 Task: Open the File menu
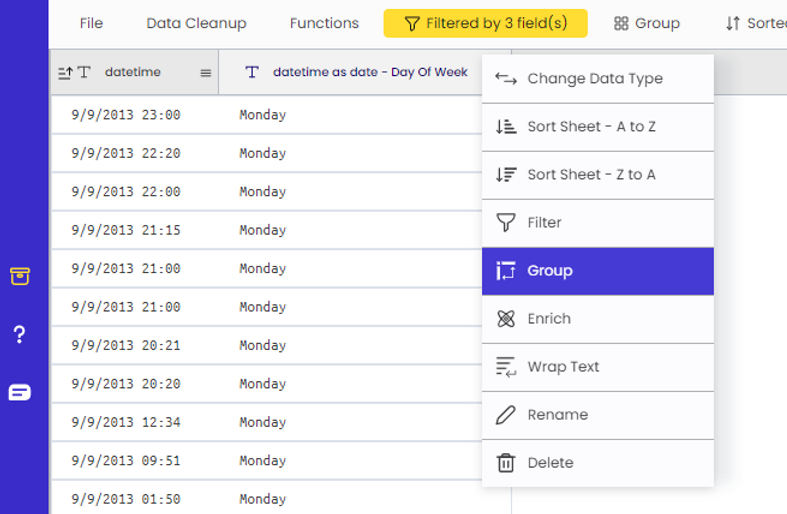[x=91, y=23]
